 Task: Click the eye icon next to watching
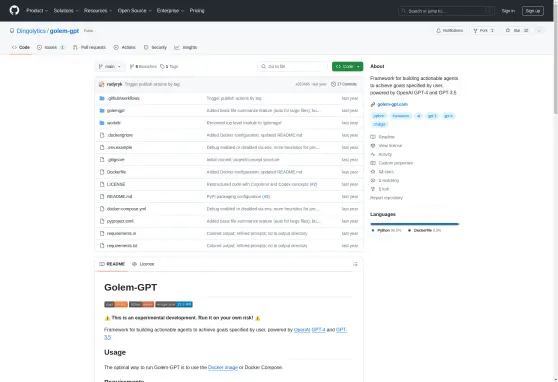click(x=373, y=180)
